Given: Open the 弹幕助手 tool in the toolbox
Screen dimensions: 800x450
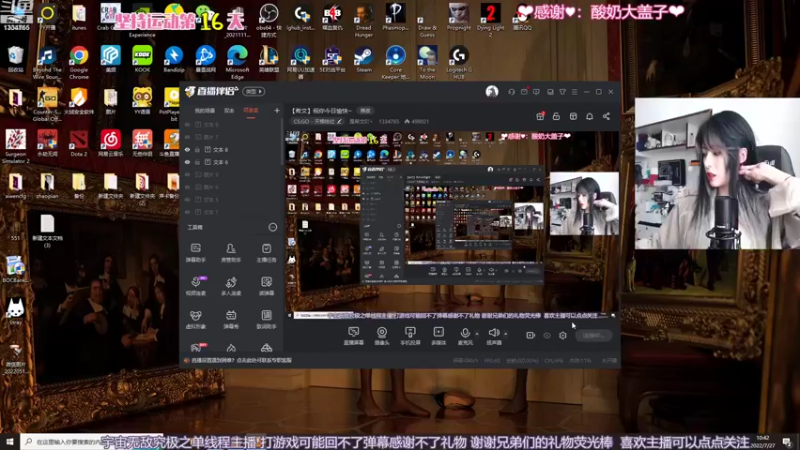Looking at the screenshot, I should tap(195, 252).
